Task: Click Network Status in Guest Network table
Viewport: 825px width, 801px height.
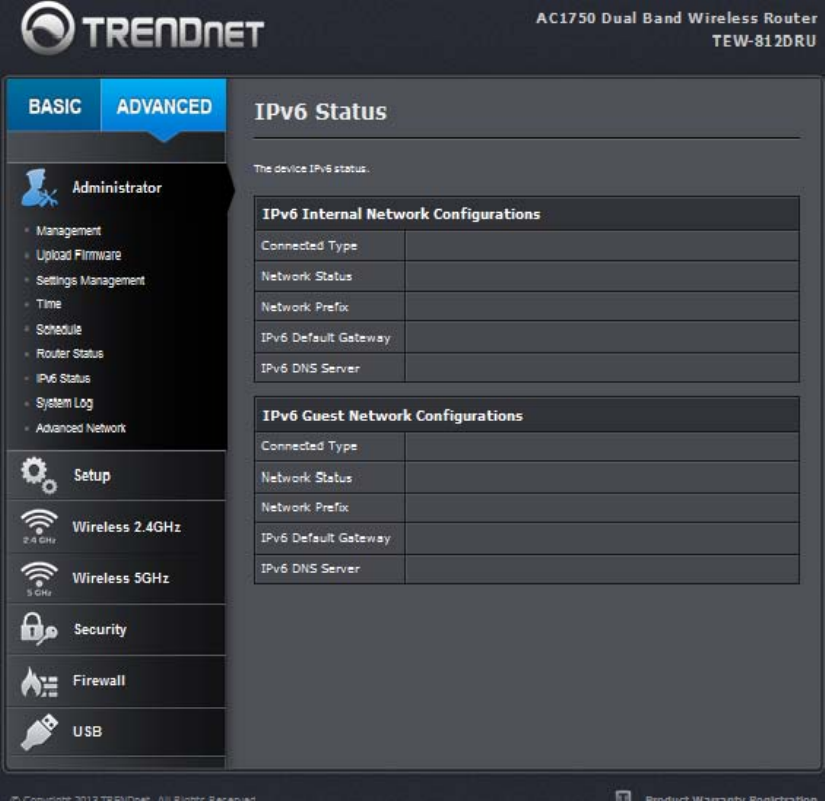Action: [x=306, y=478]
